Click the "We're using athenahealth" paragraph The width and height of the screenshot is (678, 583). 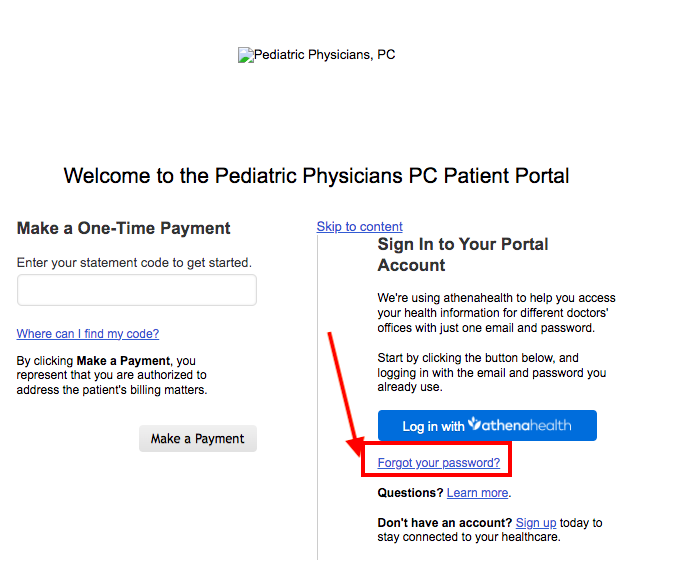pos(496,313)
